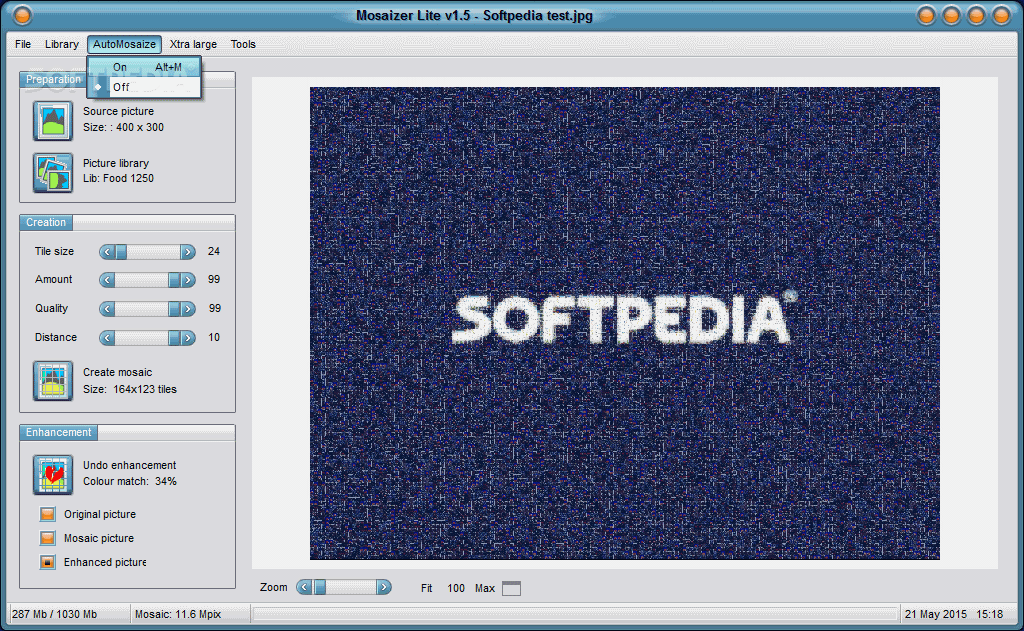Viewport: 1024px width, 631px height.
Task: Click the Create mosaic label
Action: [x=118, y=372]
